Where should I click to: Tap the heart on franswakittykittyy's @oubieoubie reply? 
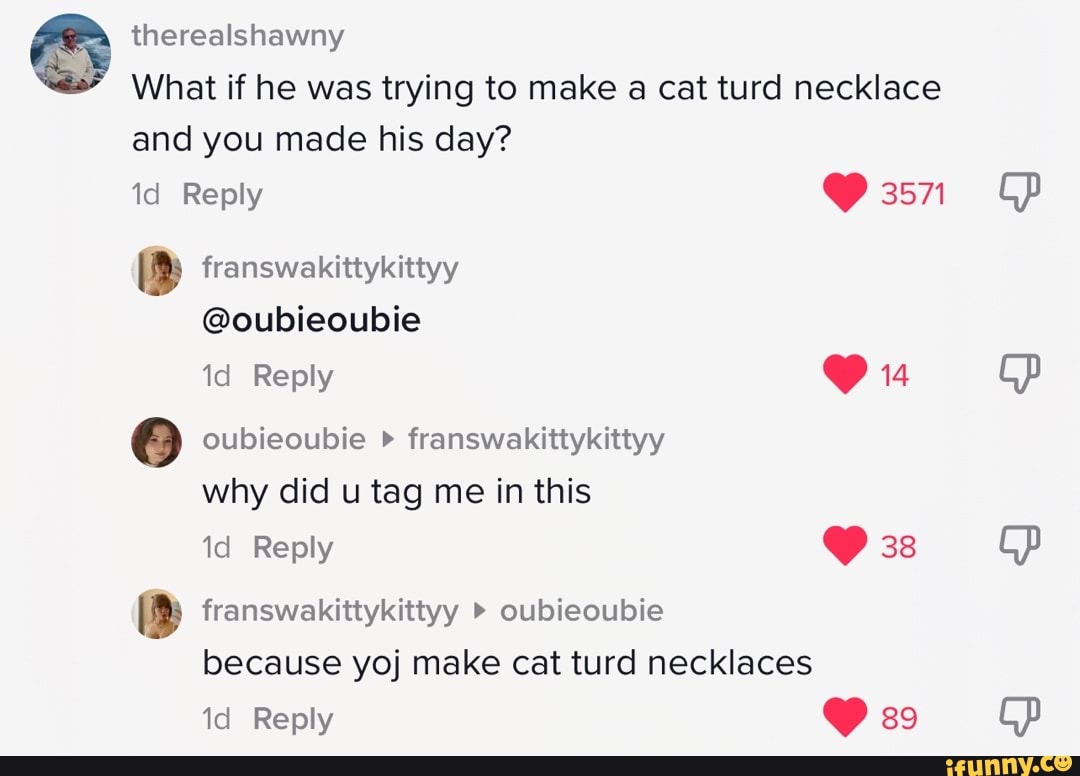pos(846,374)
